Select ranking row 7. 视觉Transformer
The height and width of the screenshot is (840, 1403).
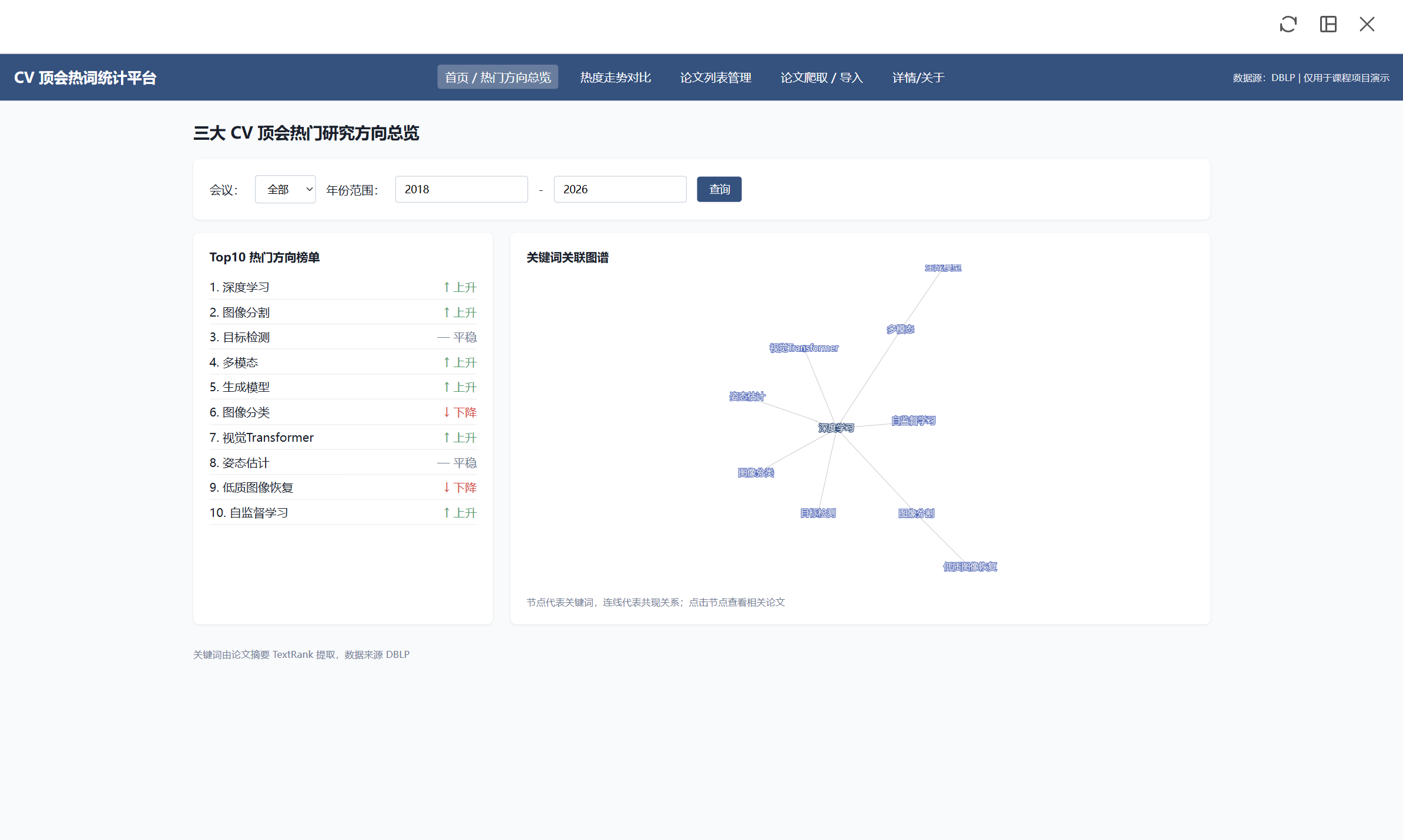343,438
